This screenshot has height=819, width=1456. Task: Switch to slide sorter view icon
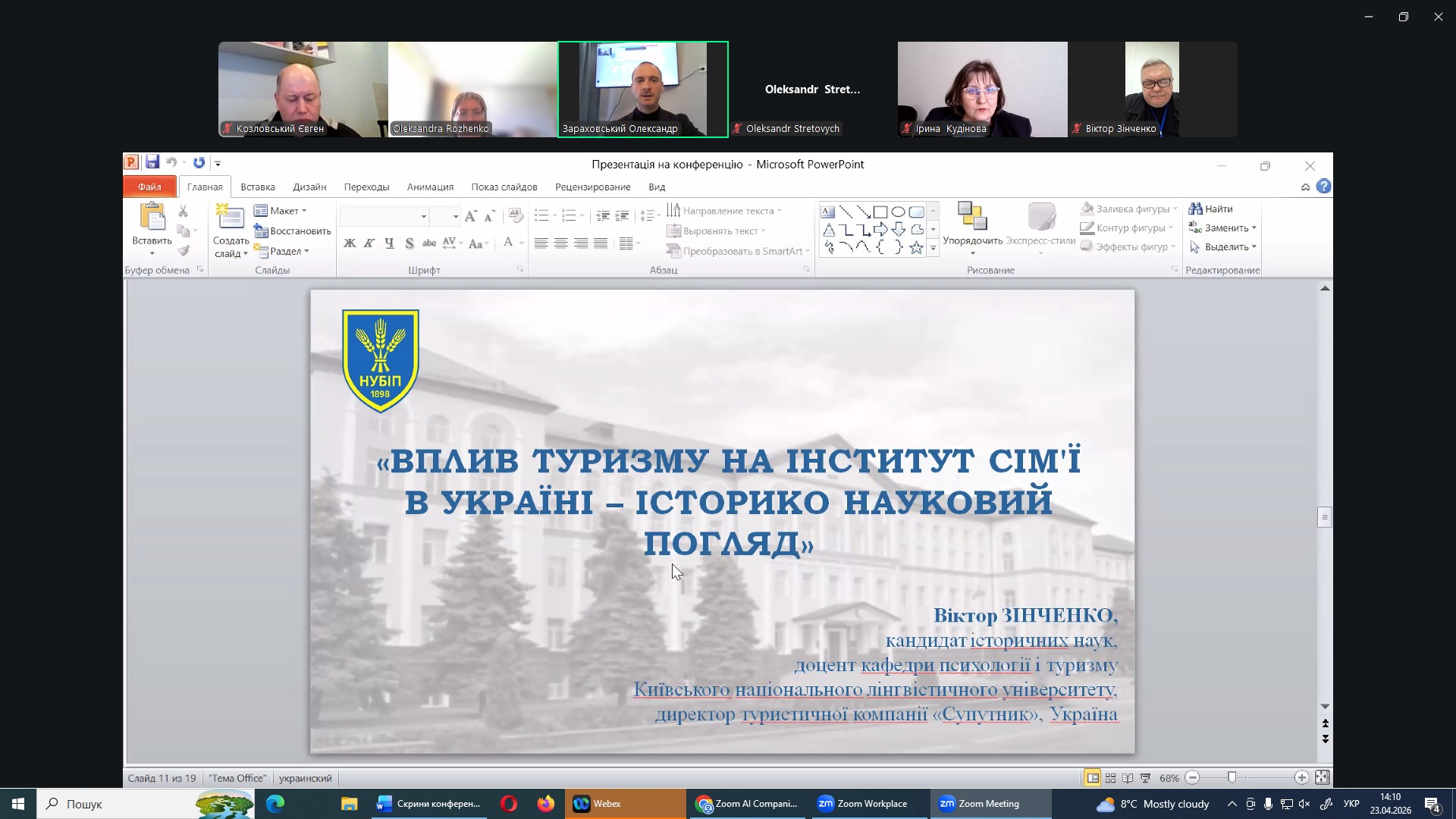coord(1110,778)
